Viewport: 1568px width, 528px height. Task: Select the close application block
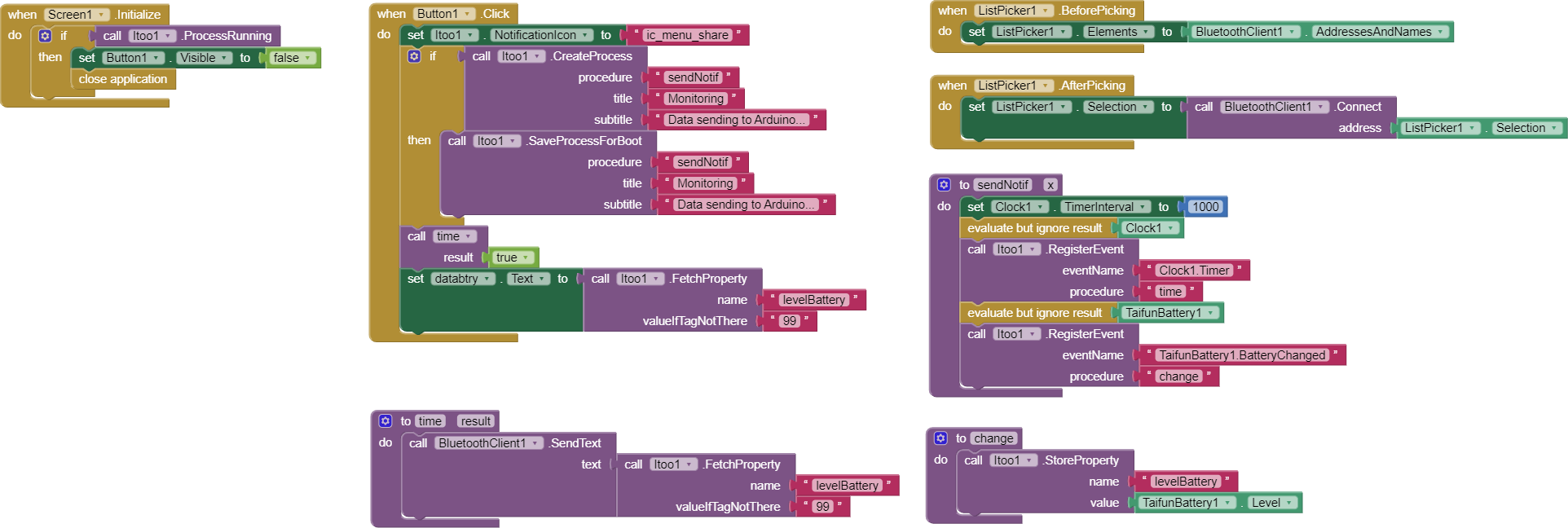pyautogui.click(x=123, y=79)
